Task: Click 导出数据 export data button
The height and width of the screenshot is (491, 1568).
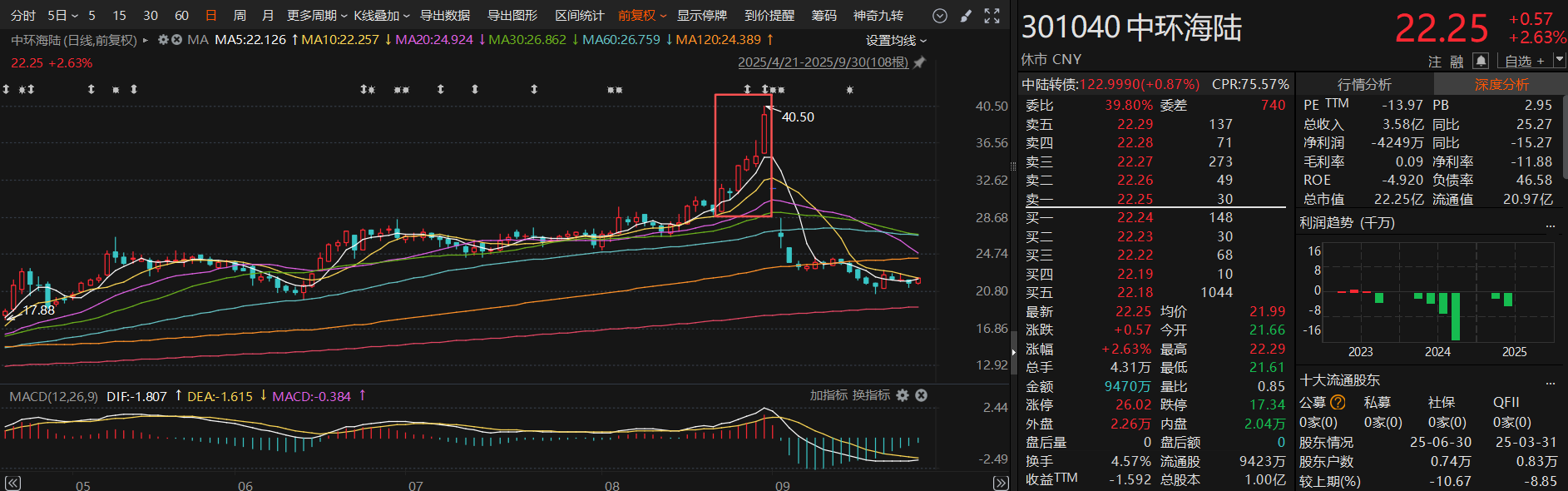Action: [445, 16]
